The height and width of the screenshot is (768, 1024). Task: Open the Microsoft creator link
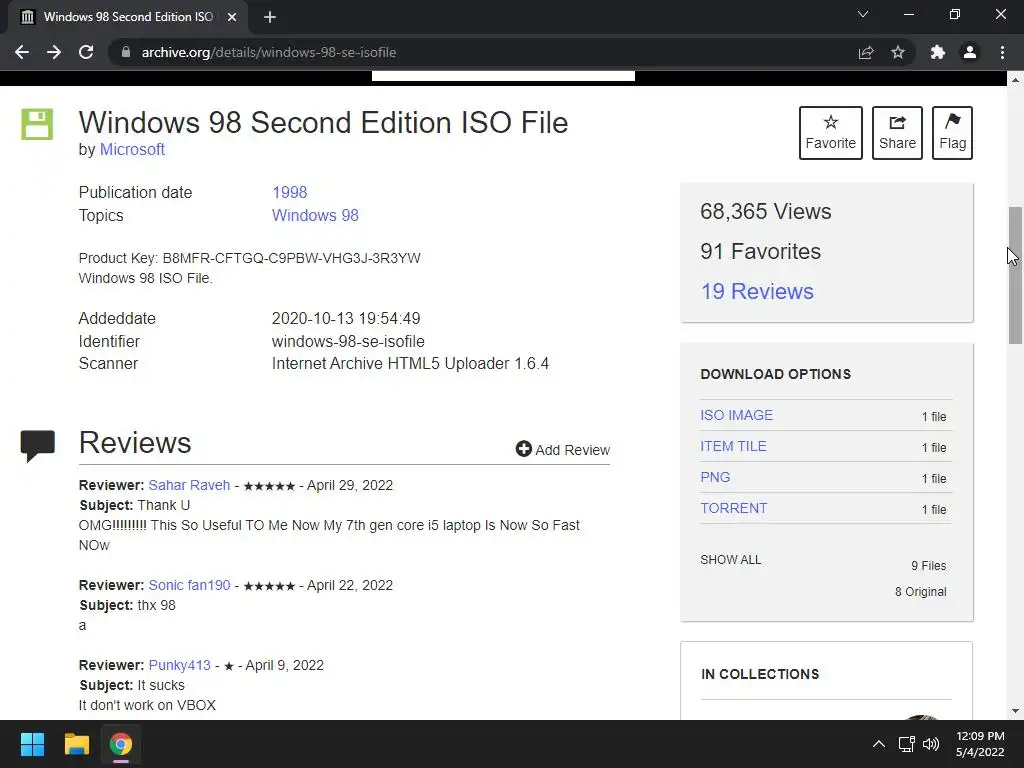(x=132, y=150)
